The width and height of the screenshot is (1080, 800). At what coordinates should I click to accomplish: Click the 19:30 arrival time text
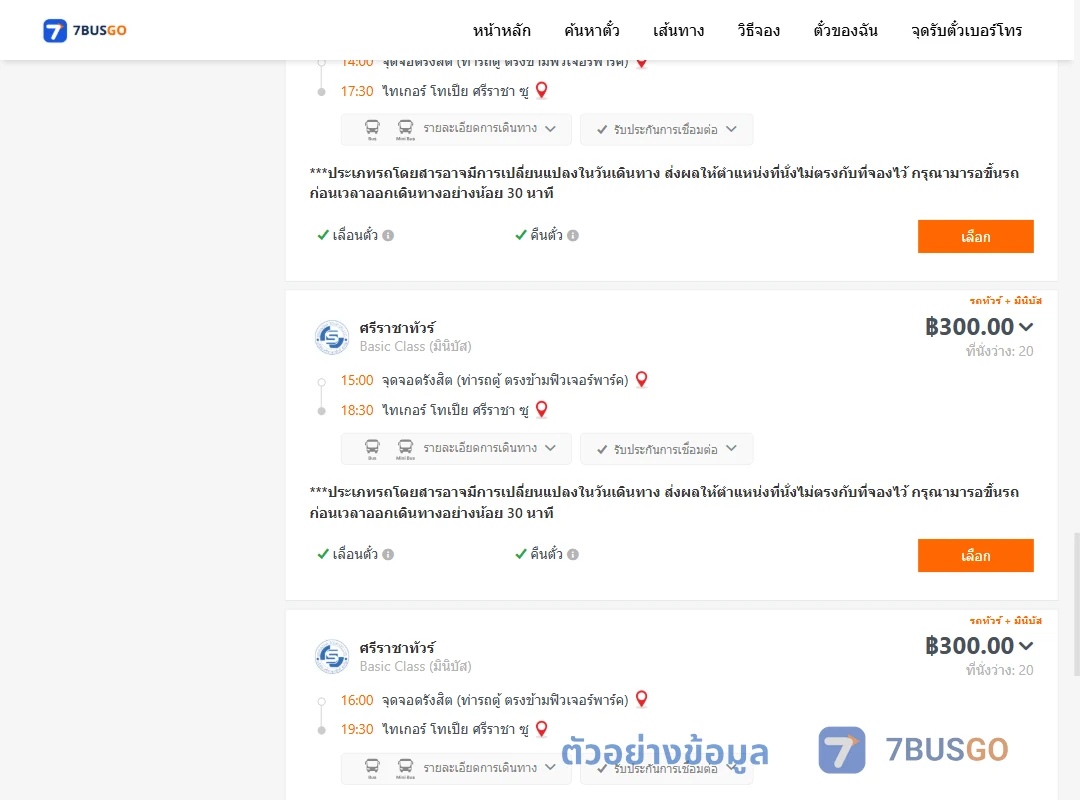click(357, 729)
